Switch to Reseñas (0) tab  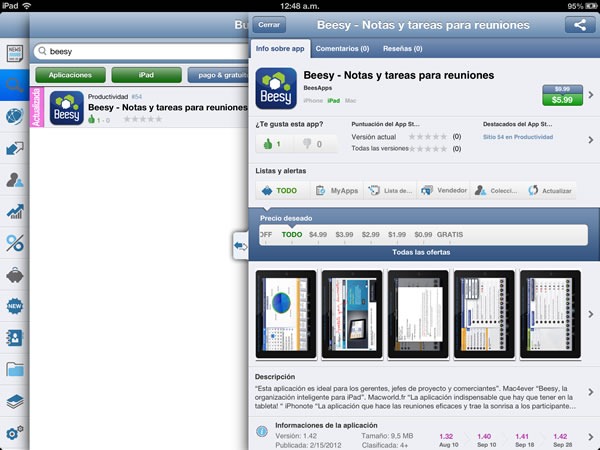(x=403, y=49)
